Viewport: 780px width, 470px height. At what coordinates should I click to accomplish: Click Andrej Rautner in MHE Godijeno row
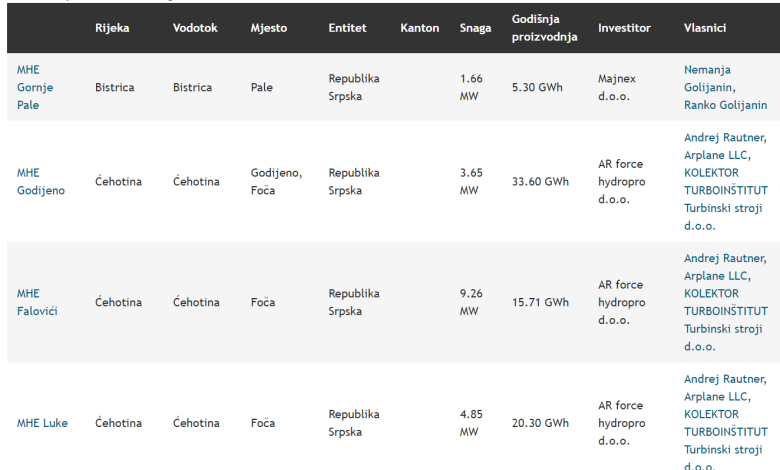pyautogui.click(x=725, y=137)
